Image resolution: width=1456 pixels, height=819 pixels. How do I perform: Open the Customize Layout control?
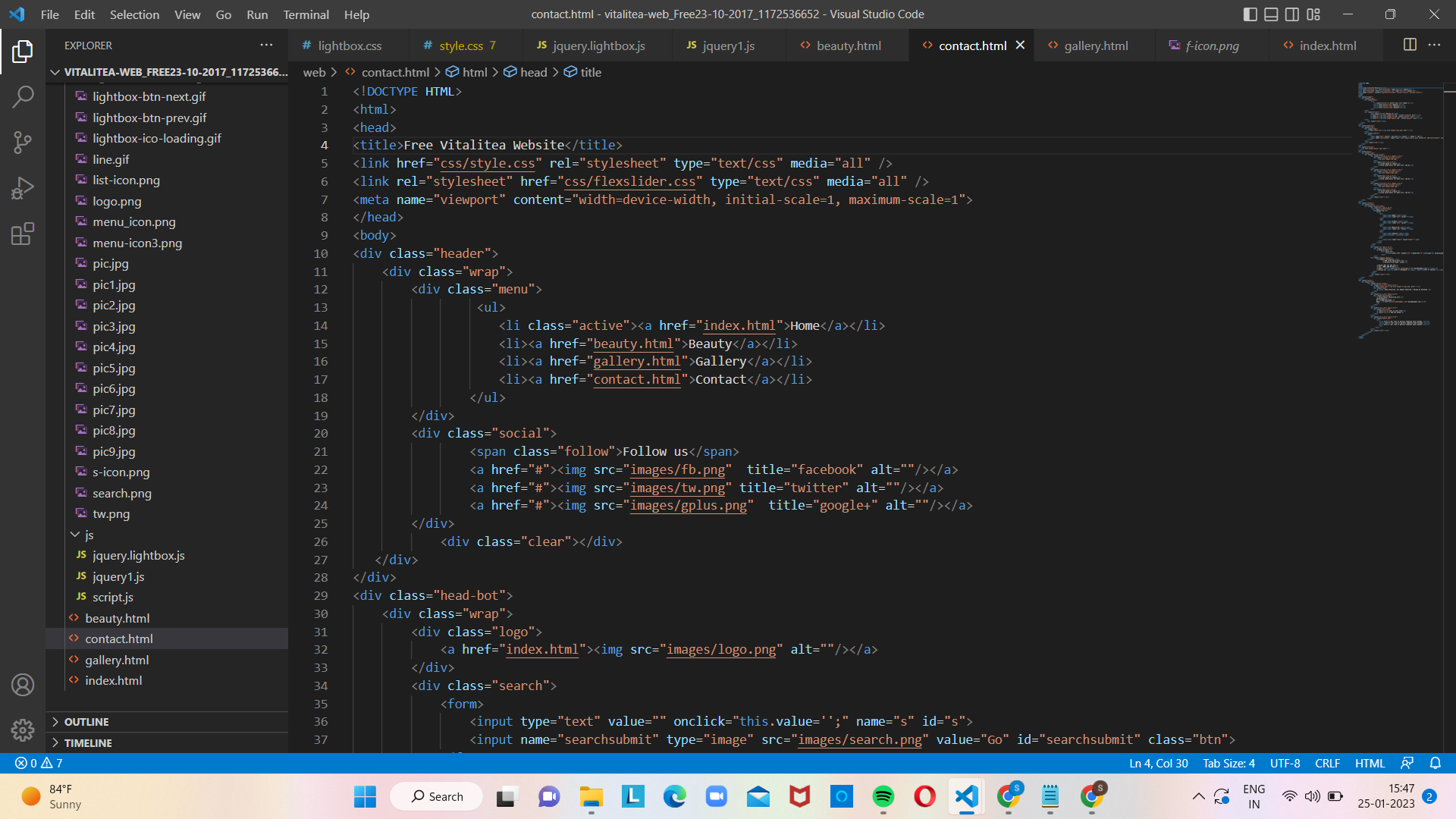click(1314, 14)
